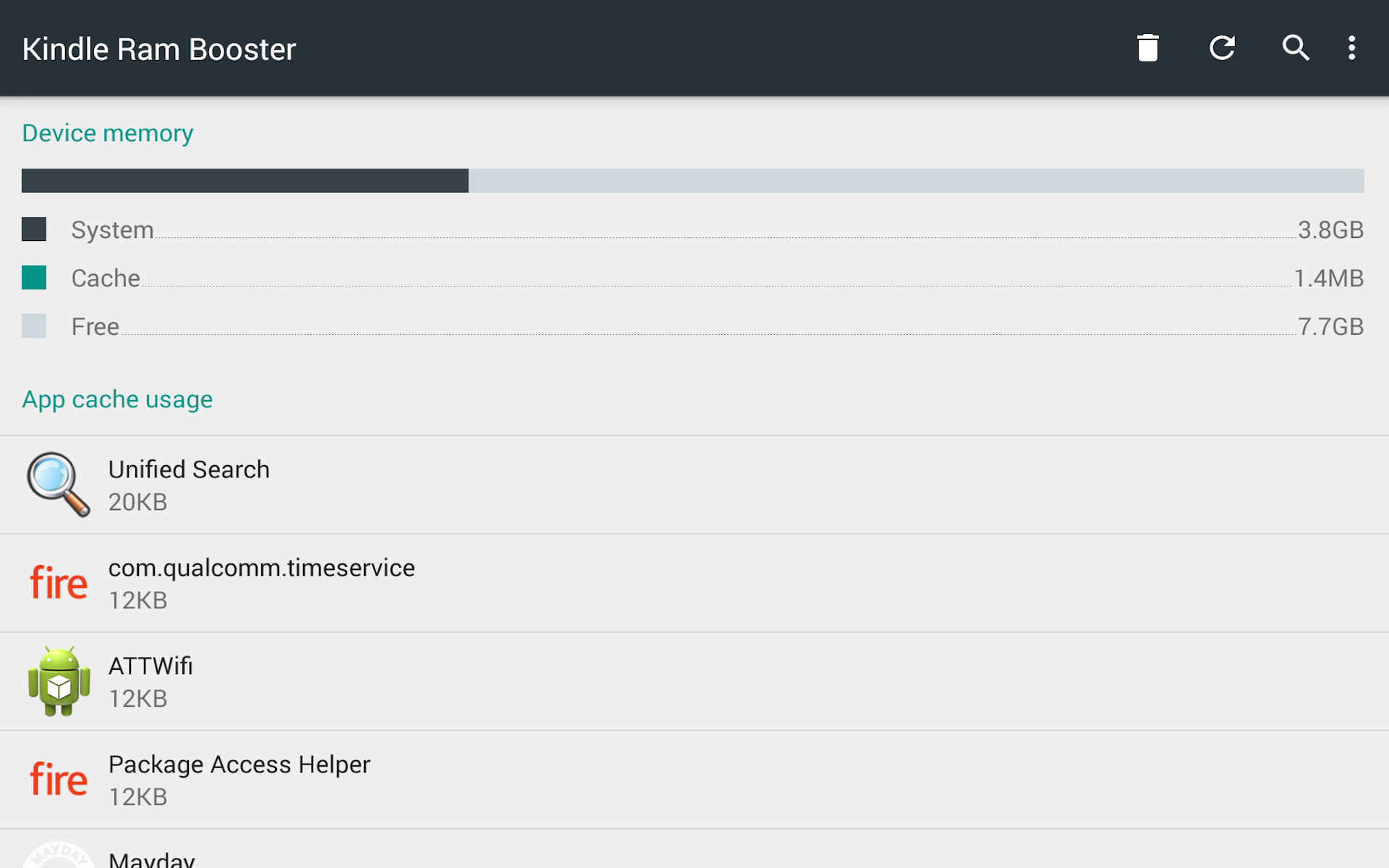1389x868 pixels.
Task: Select the ATTWifi app entry
Action: (x=434, y=681)
